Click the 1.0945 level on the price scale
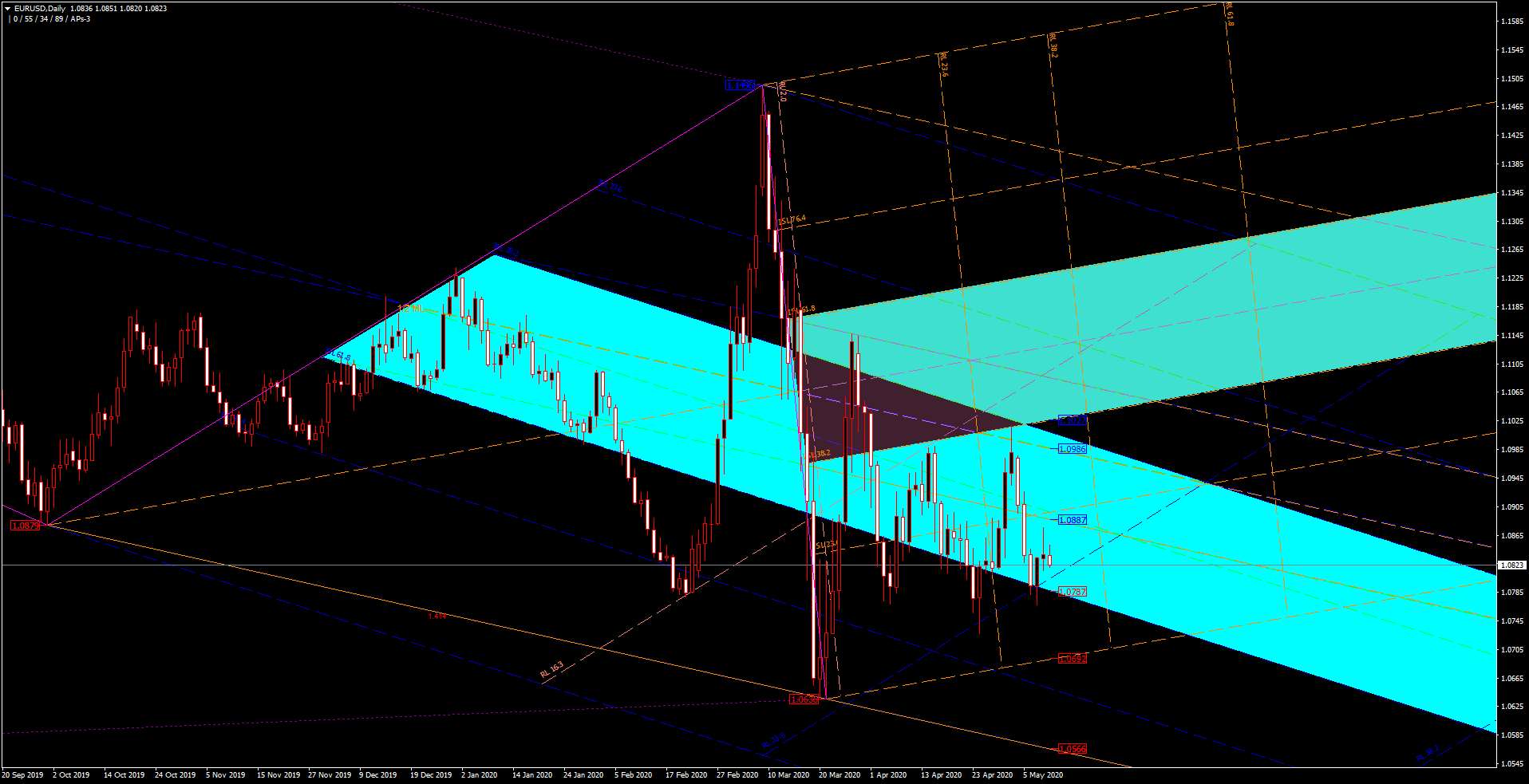Screen dimensions: 1529x784 [1512, 479]
